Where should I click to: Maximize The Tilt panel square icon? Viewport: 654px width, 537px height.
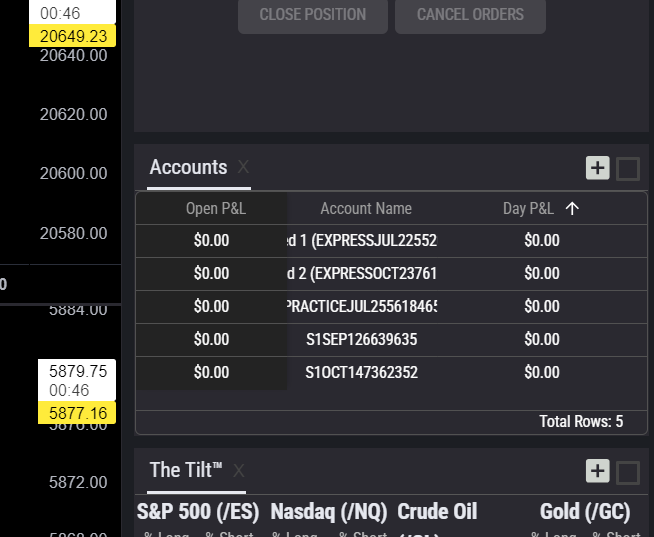[x=628, y=471]
